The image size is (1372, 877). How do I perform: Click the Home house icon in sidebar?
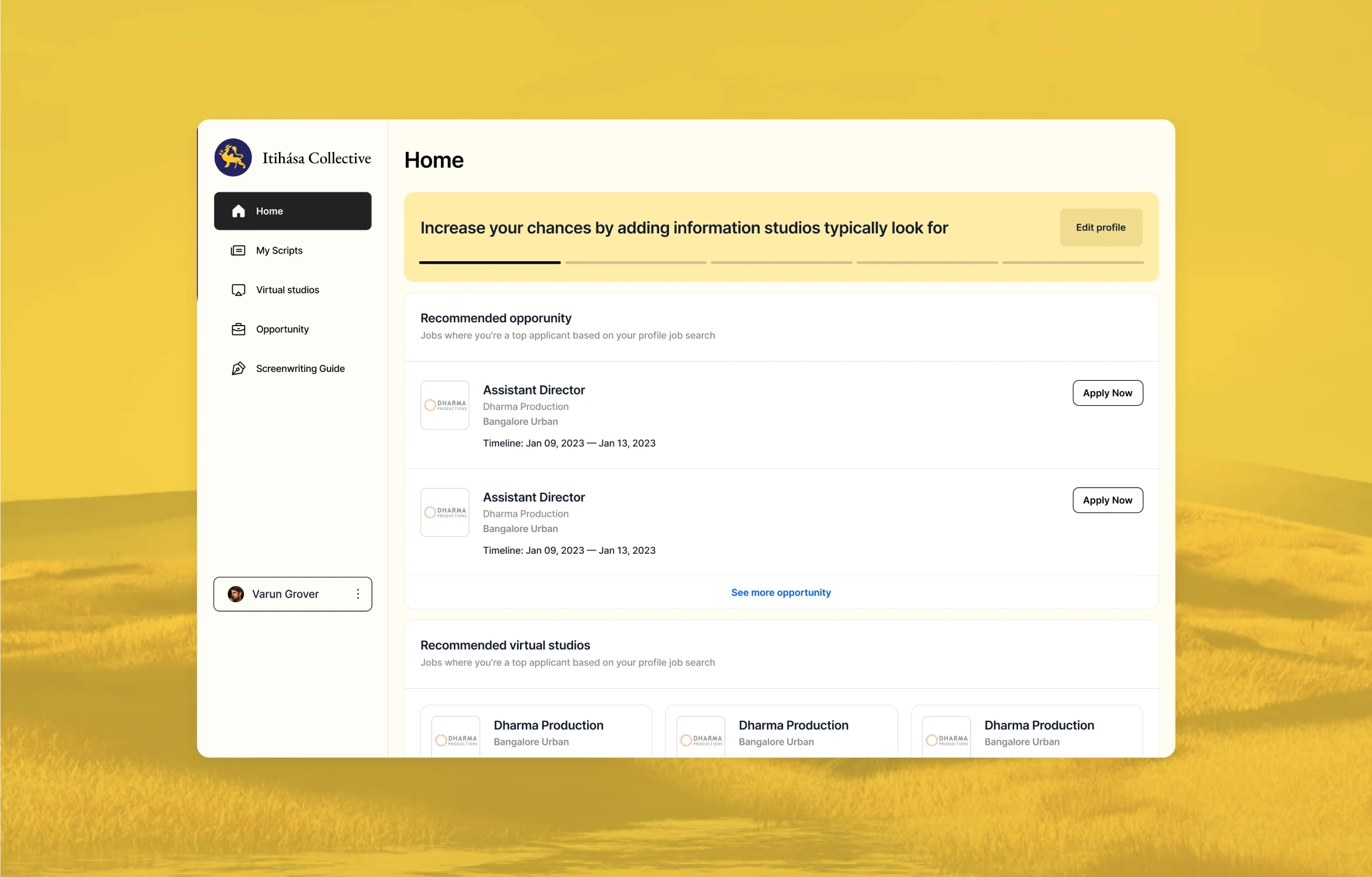pyautogui.click(x=239, y=211)
